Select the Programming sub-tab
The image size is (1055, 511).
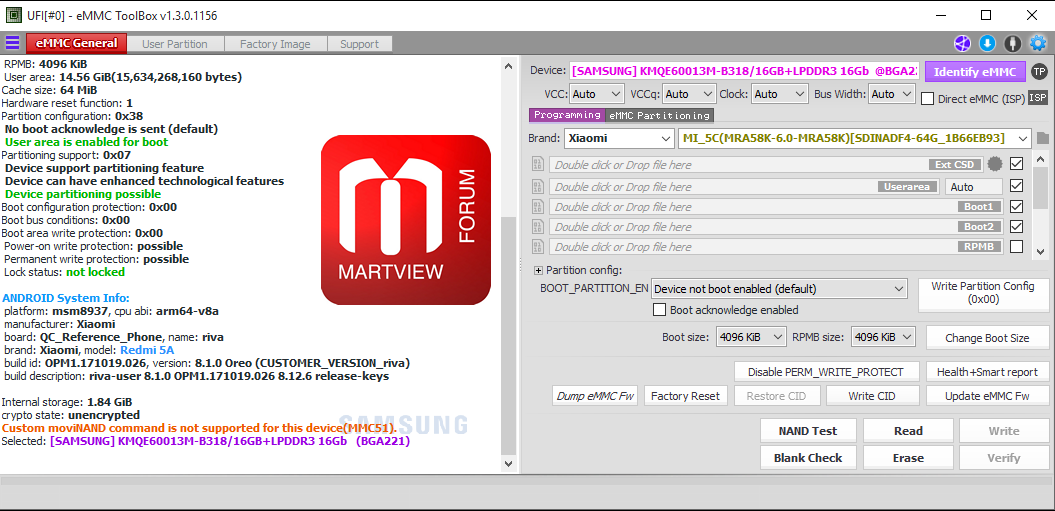[567, 115]
